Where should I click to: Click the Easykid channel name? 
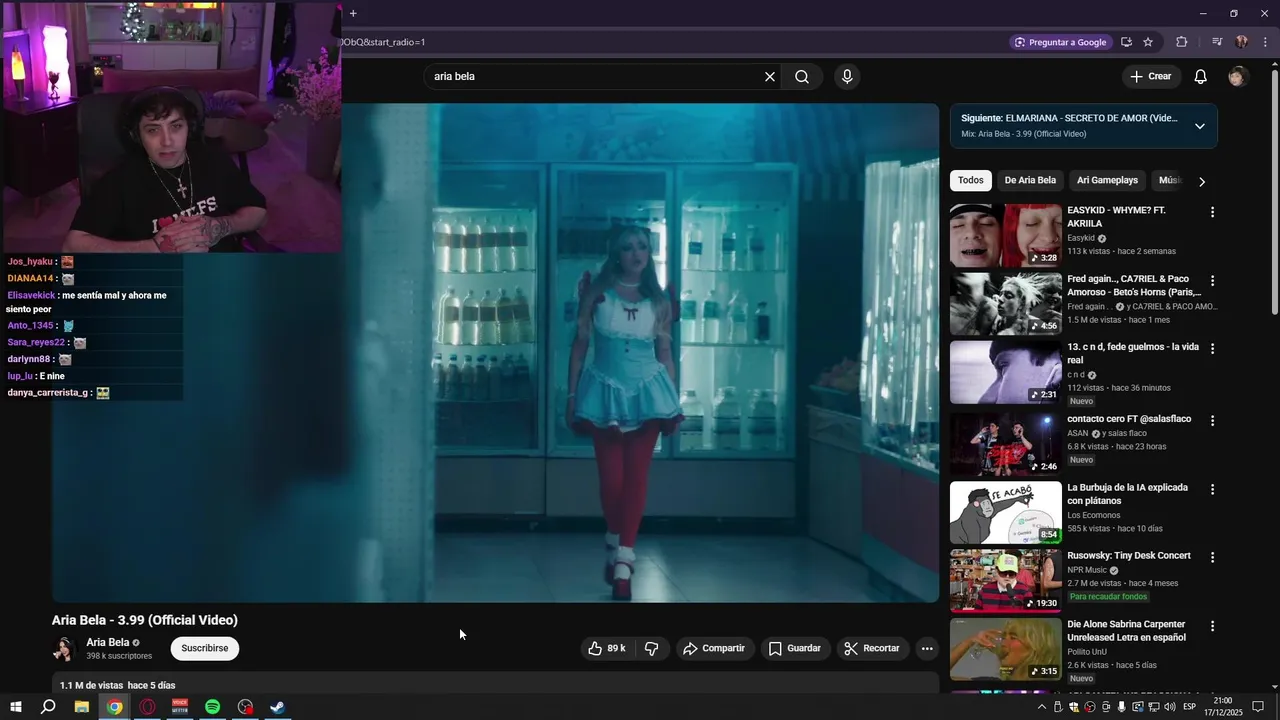1081,239
